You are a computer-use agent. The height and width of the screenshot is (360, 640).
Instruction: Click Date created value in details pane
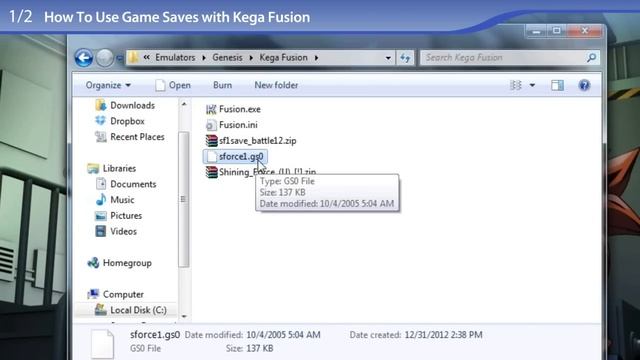coord(443,335)
